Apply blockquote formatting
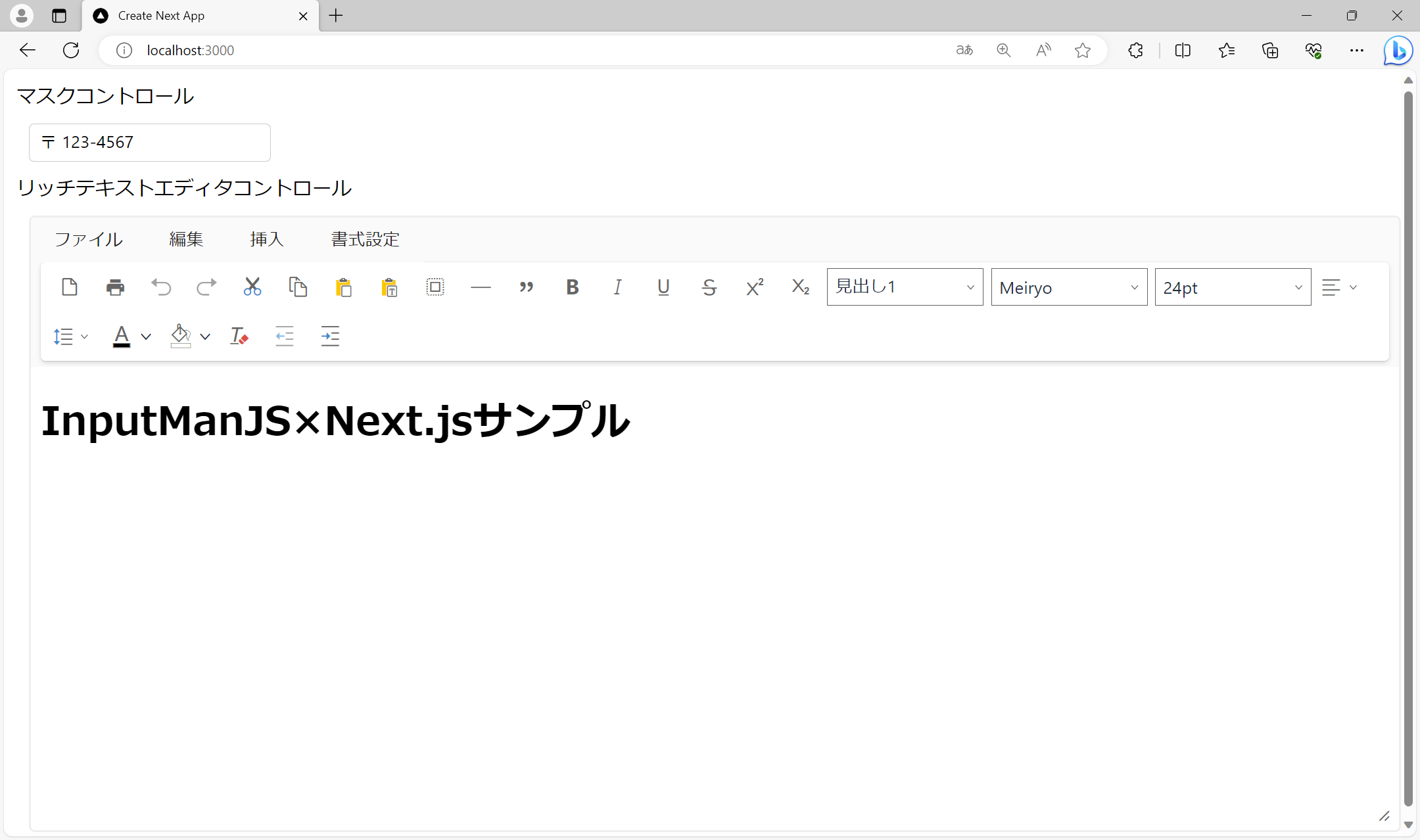This screenshot has width=1420, height=840. [527, 287]
